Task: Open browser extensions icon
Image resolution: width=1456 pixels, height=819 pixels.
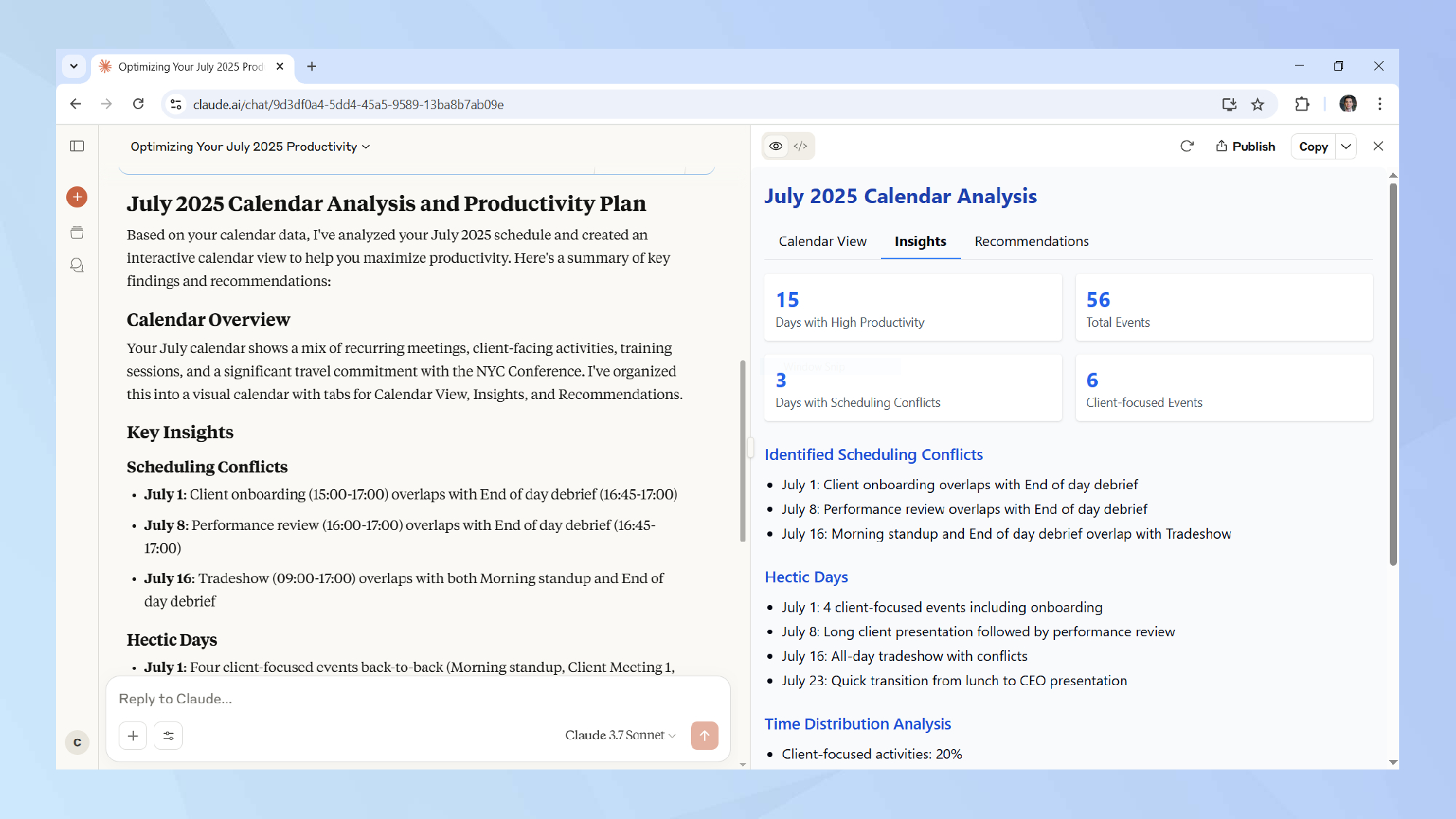Action: pos(1302,104)
